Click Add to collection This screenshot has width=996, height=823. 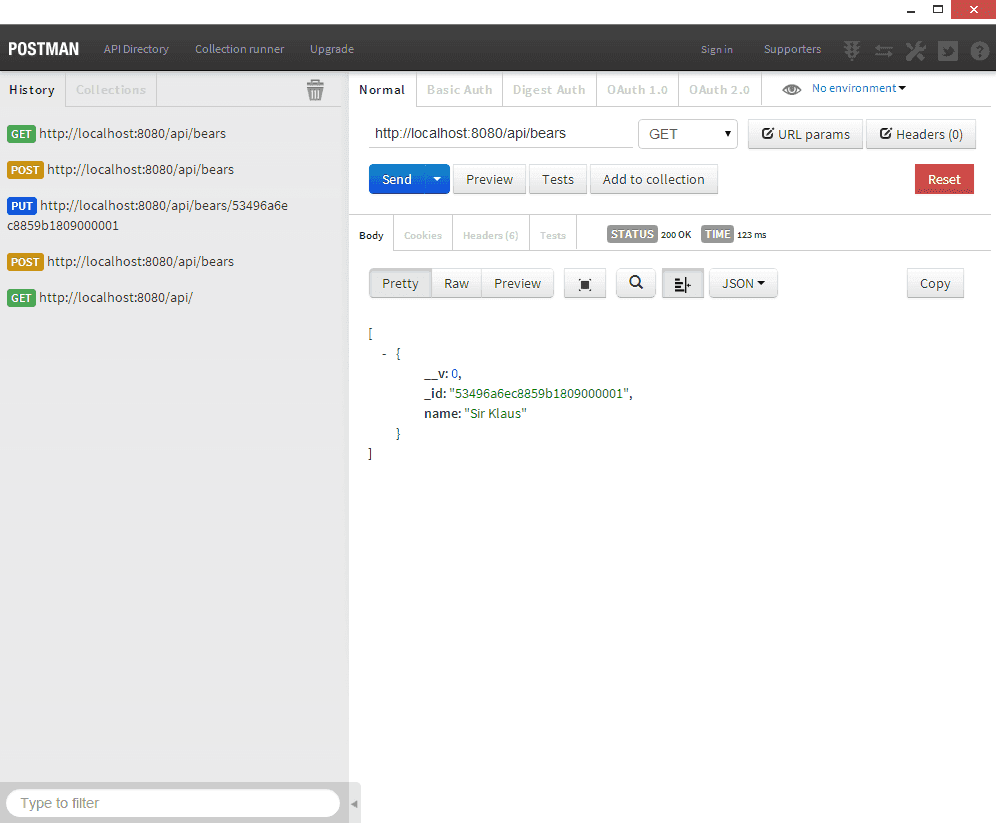653,179
